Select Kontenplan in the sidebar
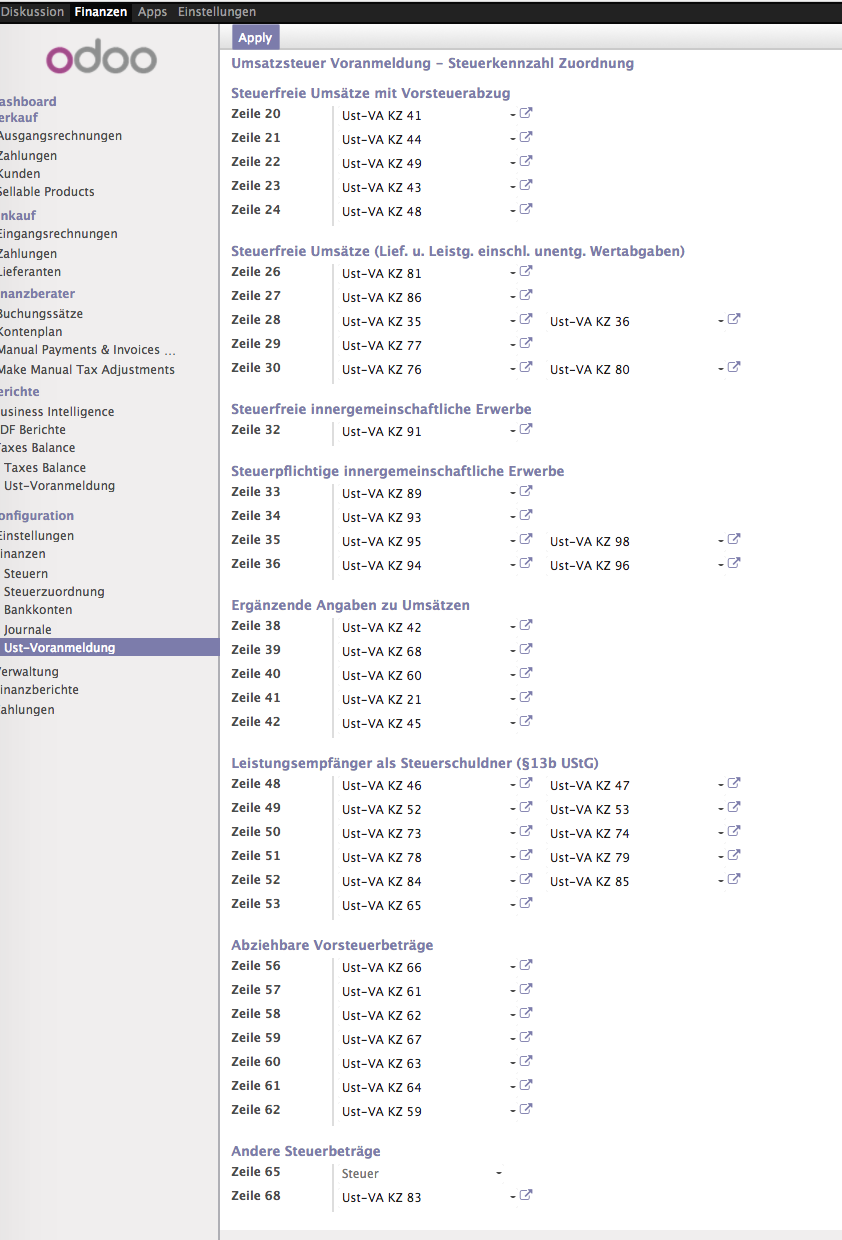Viewport: 842px width, 1240px height. tap(33, 331)
